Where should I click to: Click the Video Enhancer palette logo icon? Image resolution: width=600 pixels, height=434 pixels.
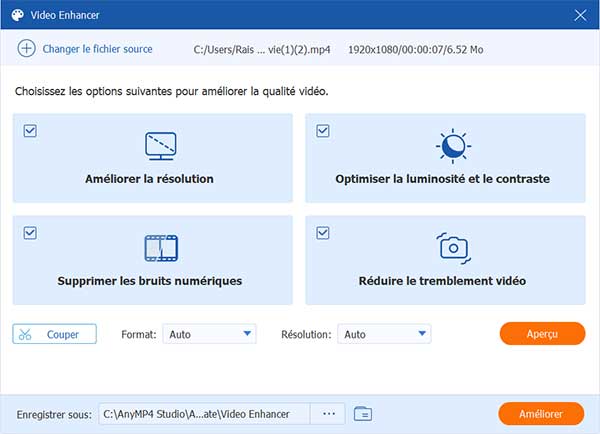(x=18, y=15)
